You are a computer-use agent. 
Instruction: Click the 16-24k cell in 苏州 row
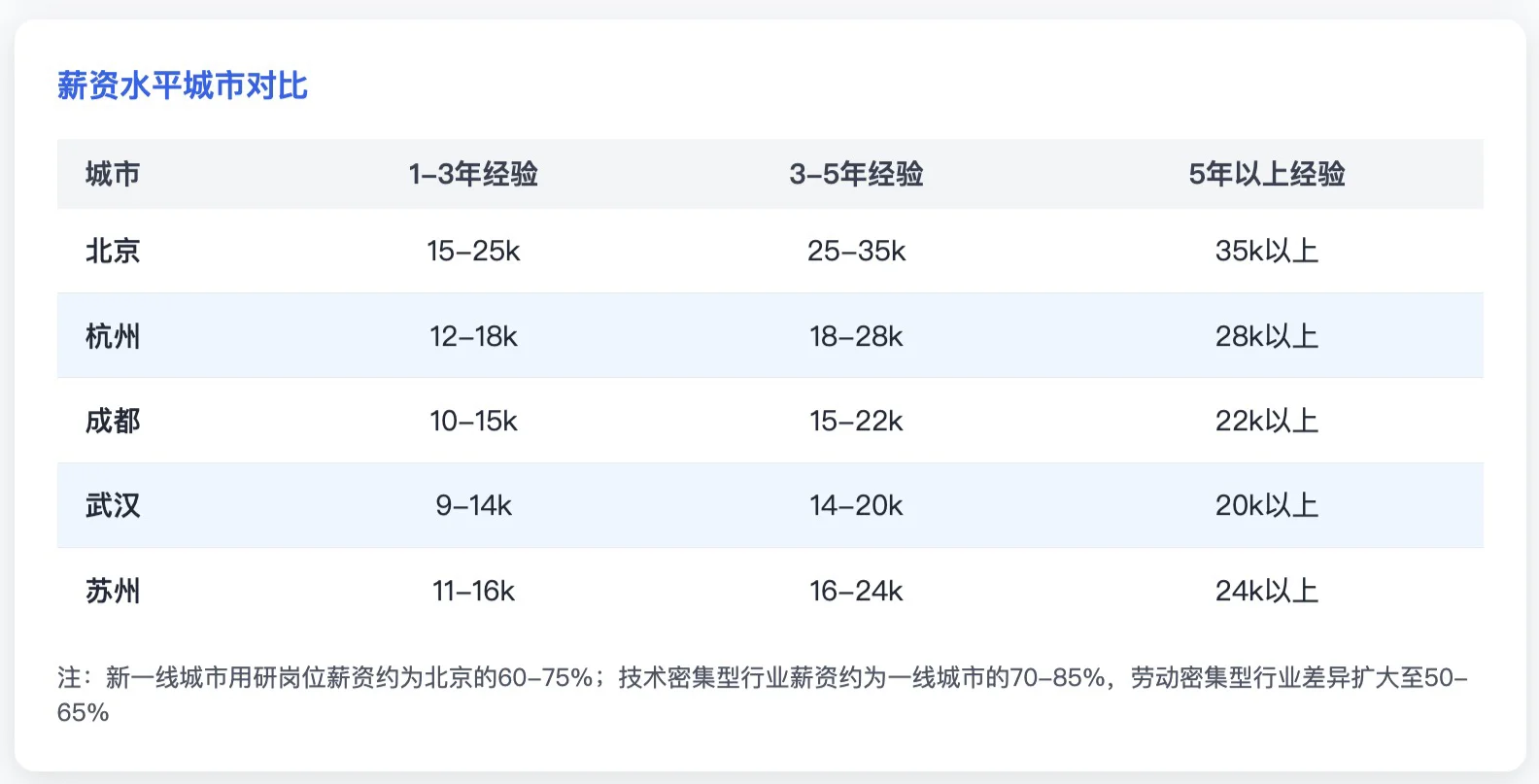tap(856, 591)
